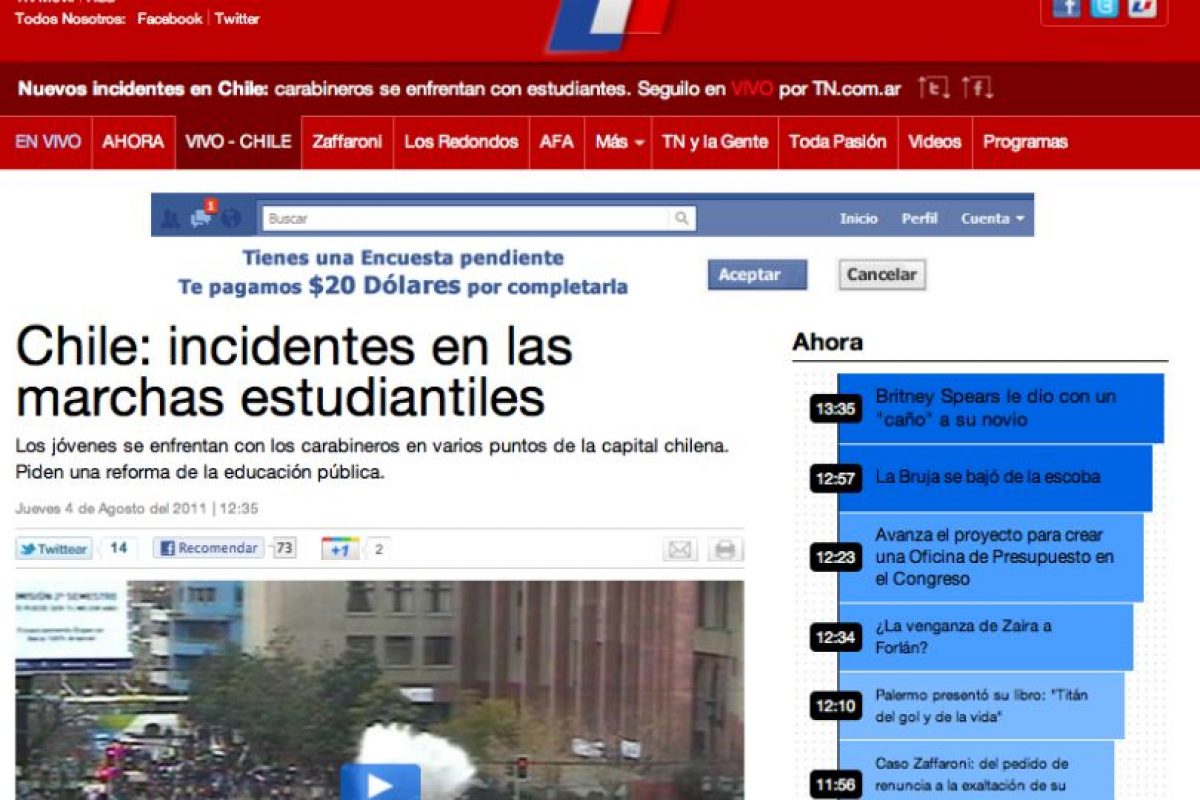The image size is (1200, 800).
Task: Open the friend requests icon in the Facebook ad
Action: pyautogui.click(x=171, y=218)
